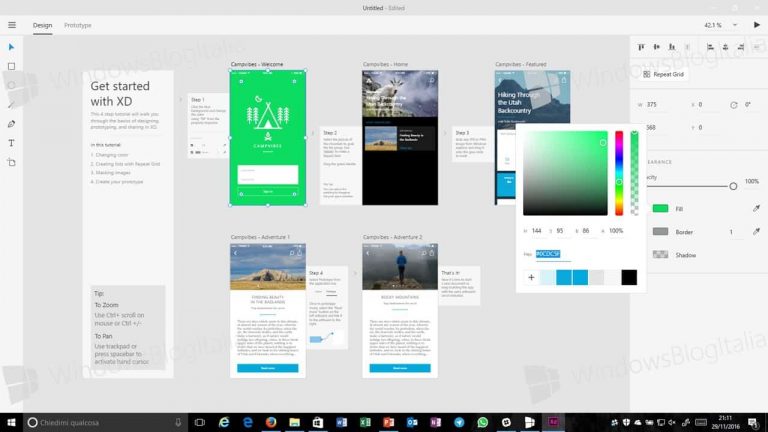Screen dimensions: 768x432
Task: Click the Opacity 100% value field
Action: pos(752,181)
